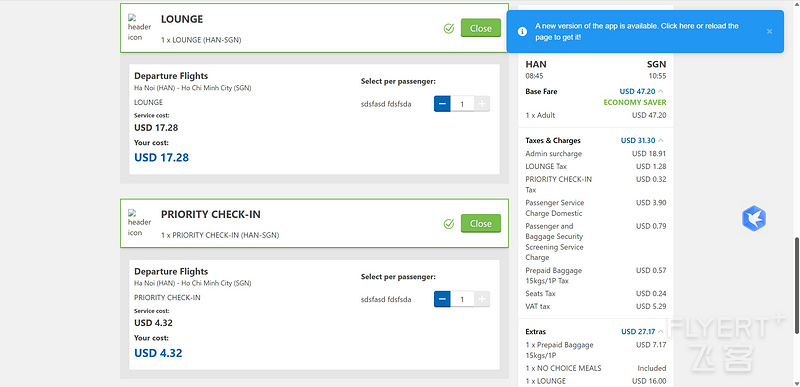Image resolution: width=800 pixels, height=387 pixels.
Task: Click the PRIORITY CHECK-IN Your cost USD 4.32
Action: coord(158,353)
